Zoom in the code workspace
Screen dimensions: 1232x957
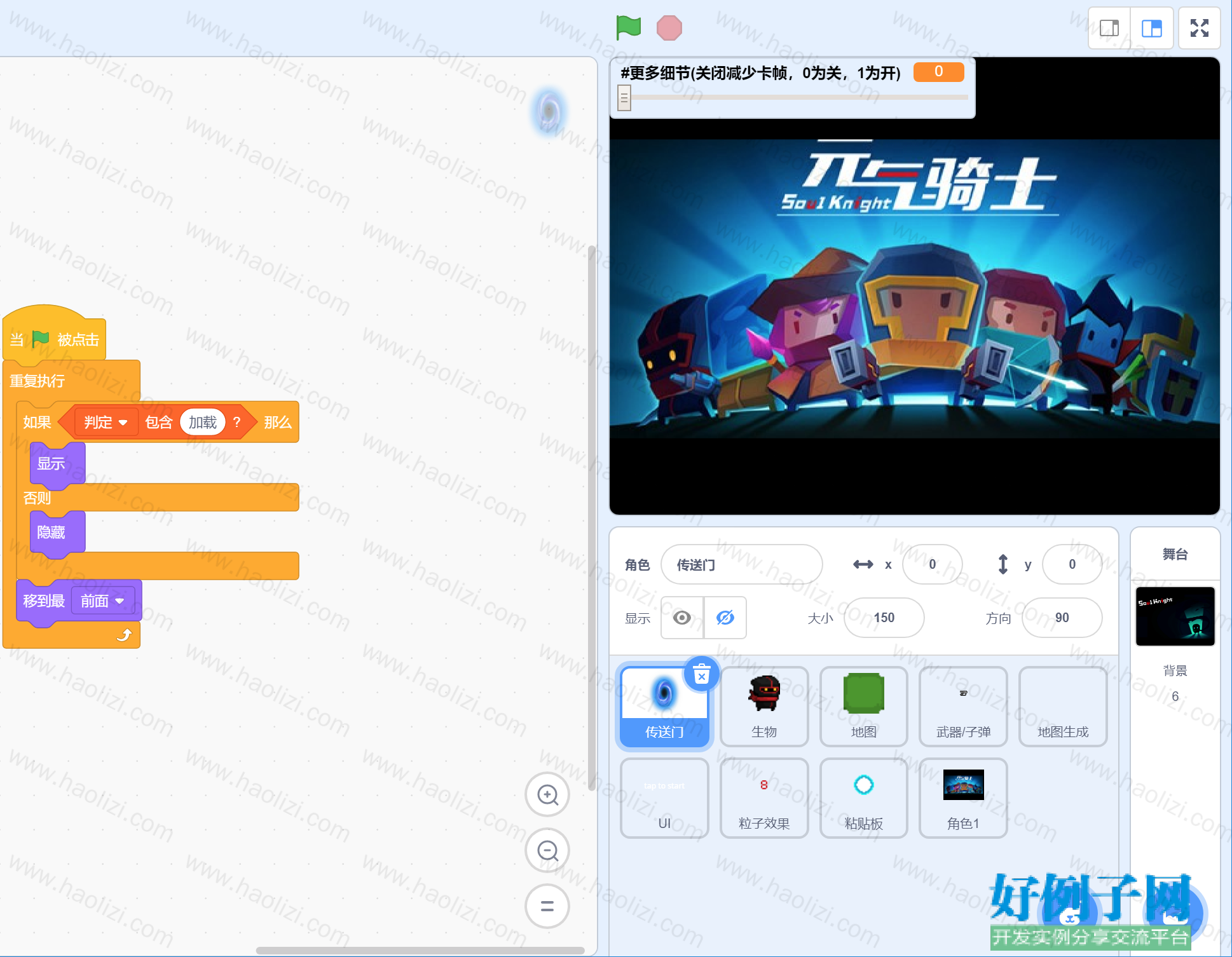(547, 794)
